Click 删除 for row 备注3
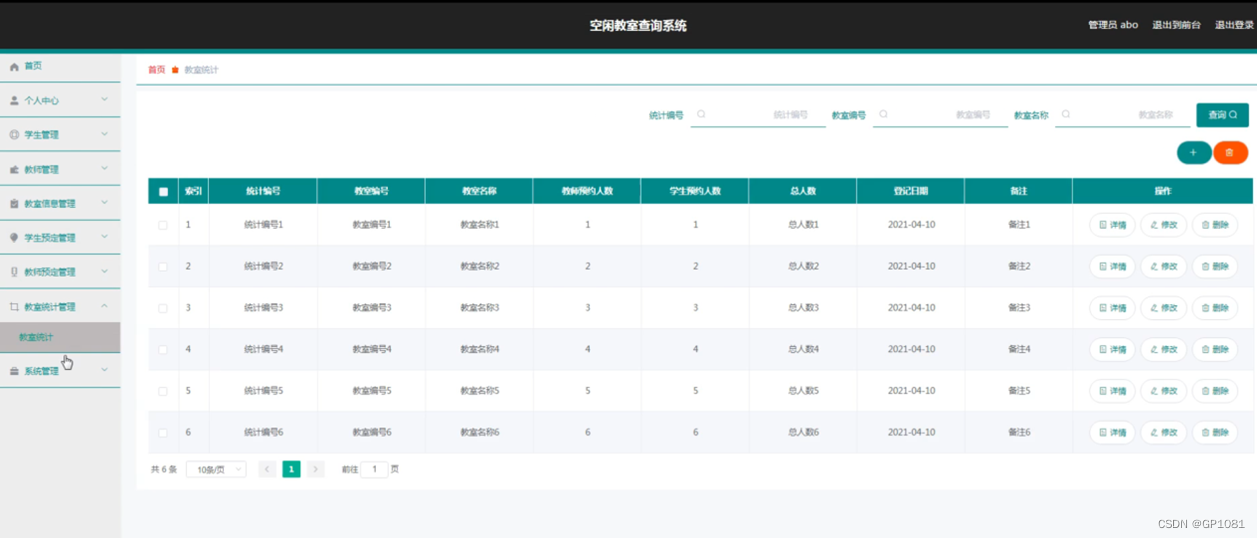Screen dimensions: 1260x538 click(x=1214, y=308)
